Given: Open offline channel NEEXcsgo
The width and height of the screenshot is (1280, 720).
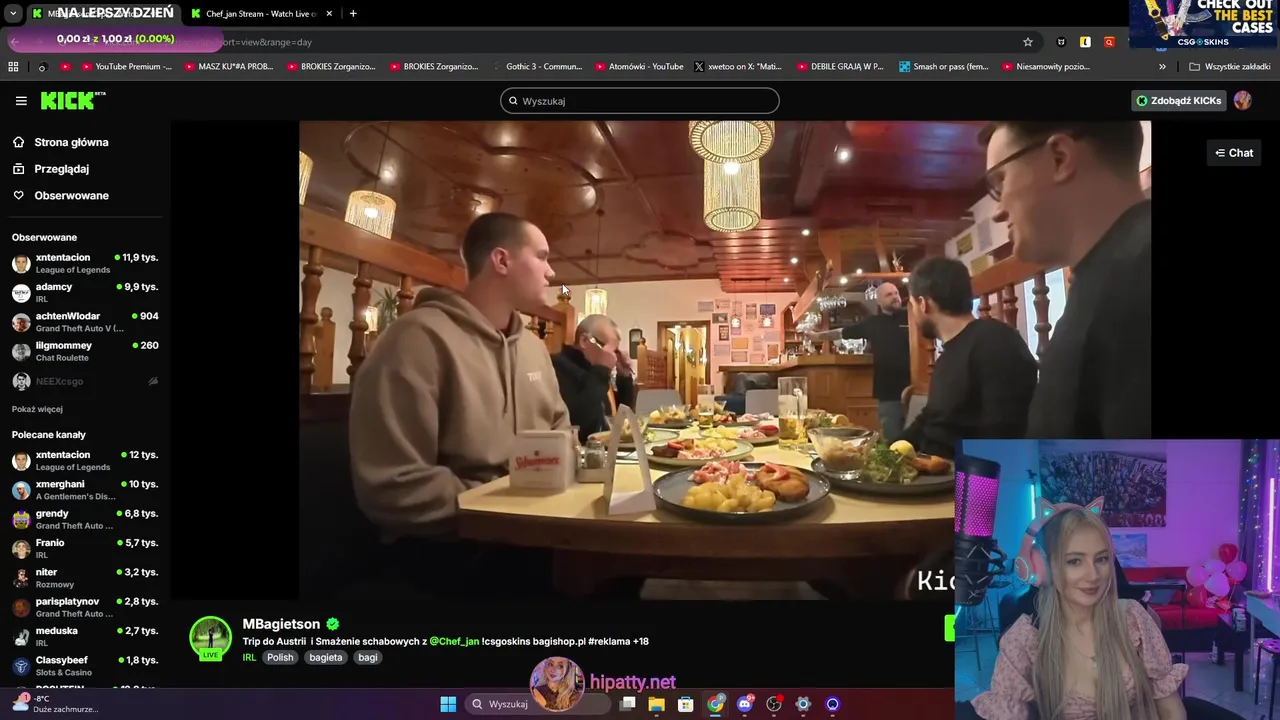Looking at the screenshot, I should coord(84,381).
